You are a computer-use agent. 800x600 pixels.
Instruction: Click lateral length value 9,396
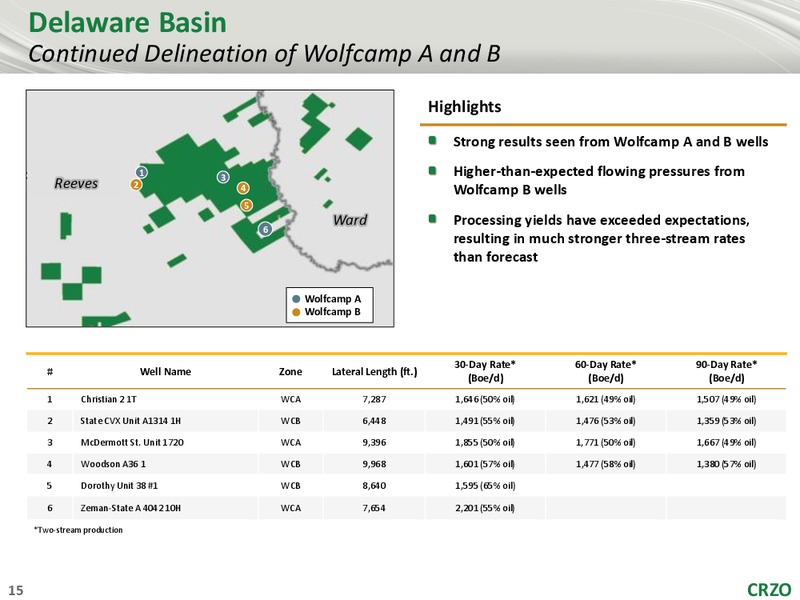coord(374,442)
